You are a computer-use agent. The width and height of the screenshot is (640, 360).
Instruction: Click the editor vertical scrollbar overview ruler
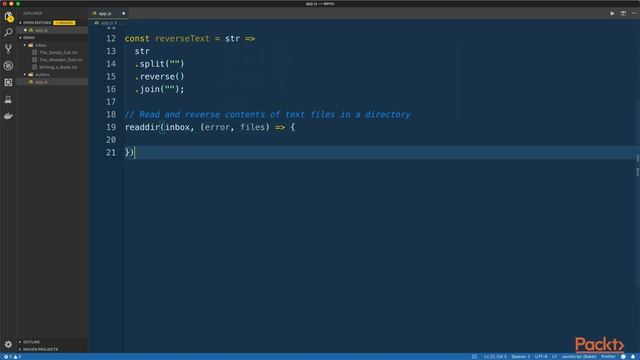(x=637, y=186)
